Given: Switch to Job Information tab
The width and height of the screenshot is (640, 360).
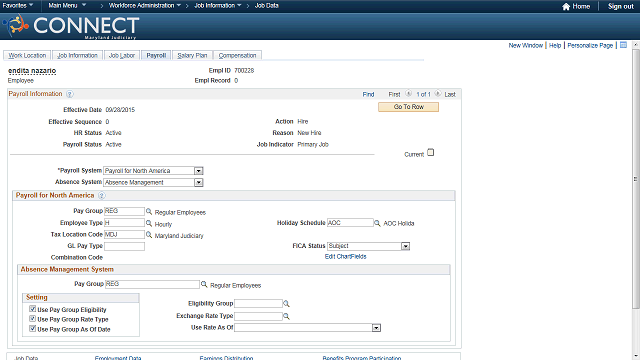Looking at the screenshot, I should [77, 56].
